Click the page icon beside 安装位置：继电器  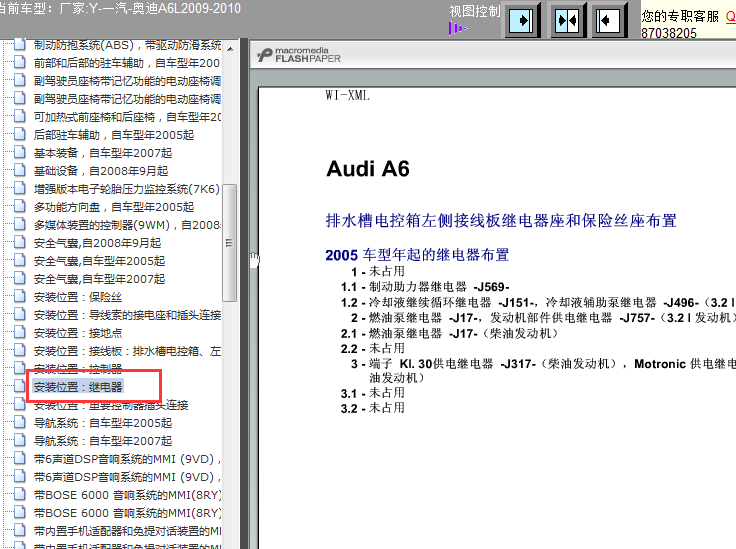(19, 386)
